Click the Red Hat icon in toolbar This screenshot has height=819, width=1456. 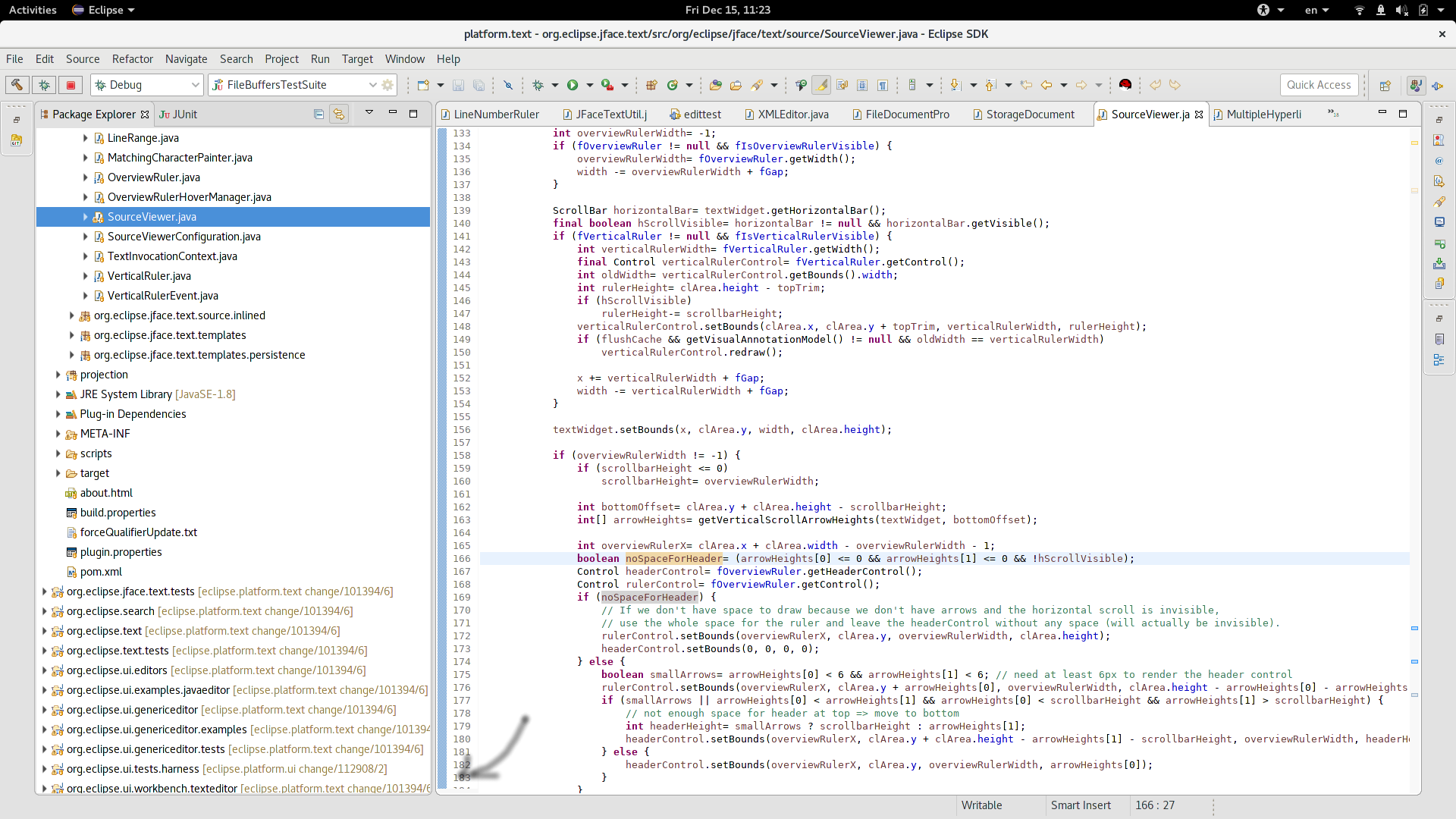point(1125,85)
